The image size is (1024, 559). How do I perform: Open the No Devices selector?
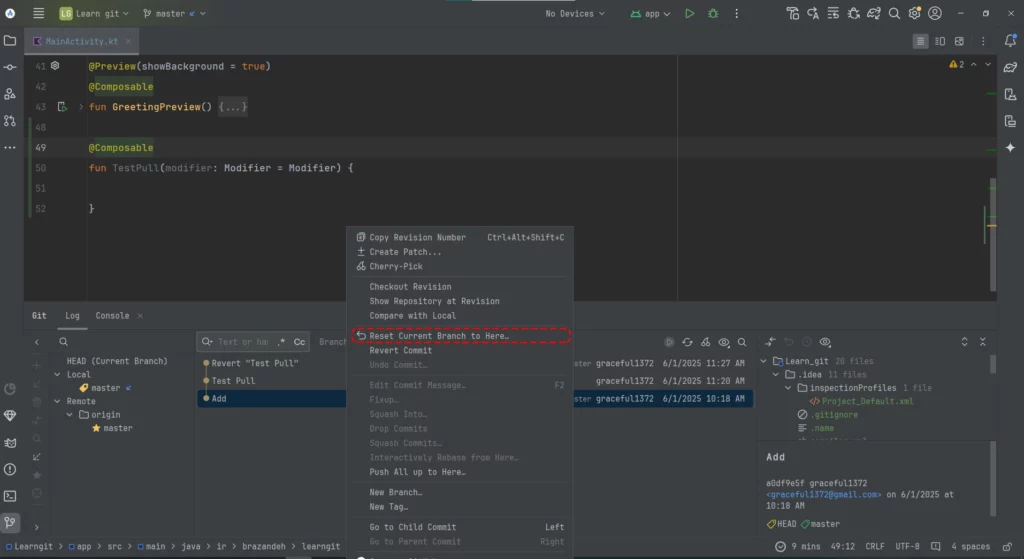575,13
